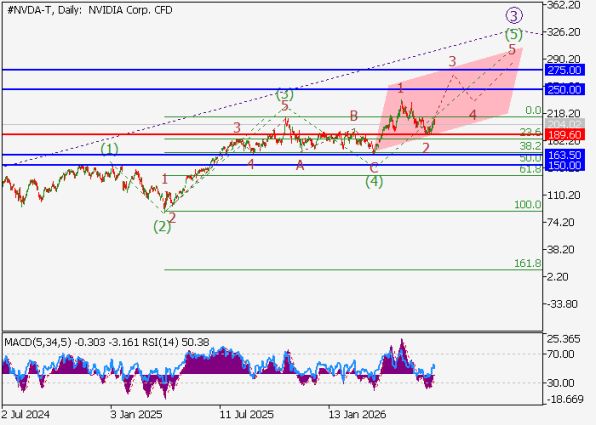The image size is (596, 425).
Task: Click the green (1) wave label
Action: pos(109,149)
